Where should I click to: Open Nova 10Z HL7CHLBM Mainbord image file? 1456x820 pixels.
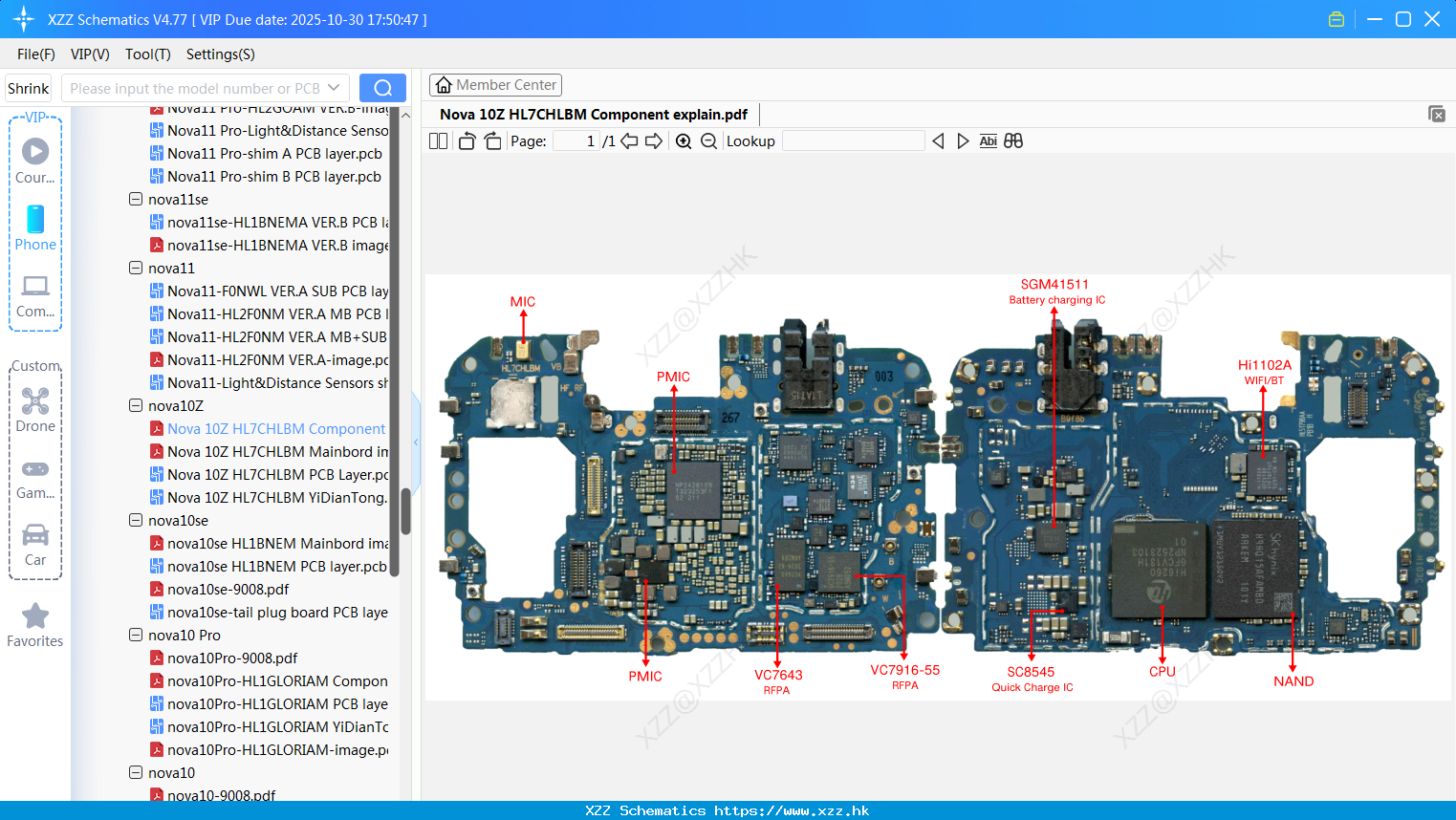click(270, 451)
